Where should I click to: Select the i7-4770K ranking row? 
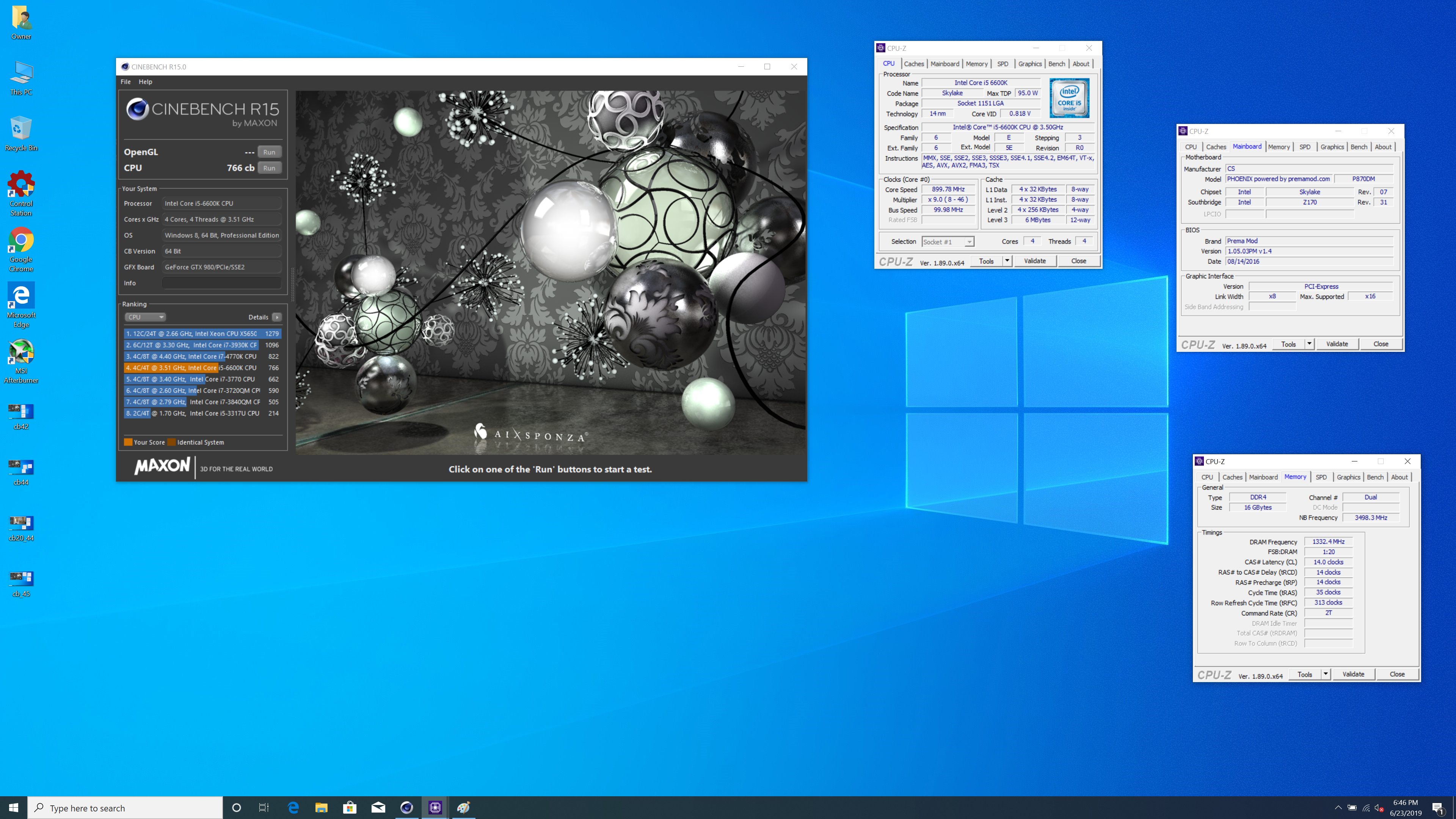[202, 356]
